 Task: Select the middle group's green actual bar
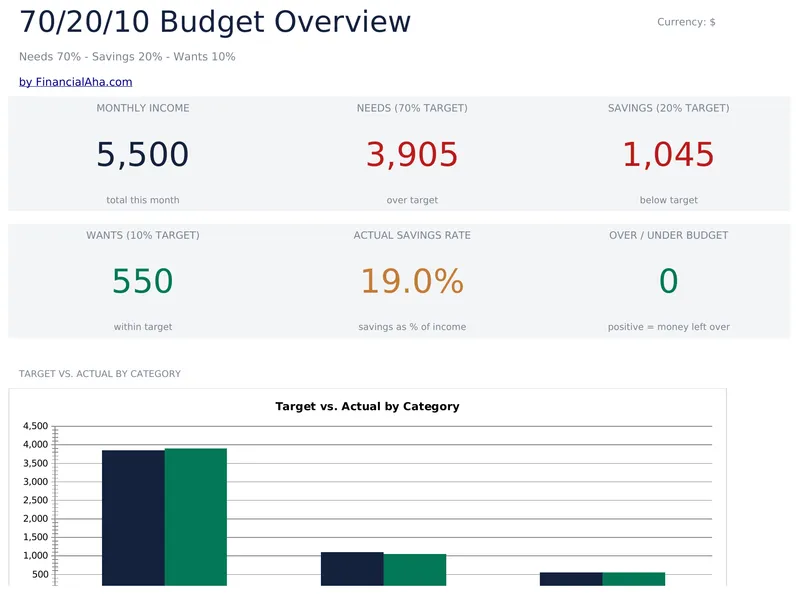(415, 569)
